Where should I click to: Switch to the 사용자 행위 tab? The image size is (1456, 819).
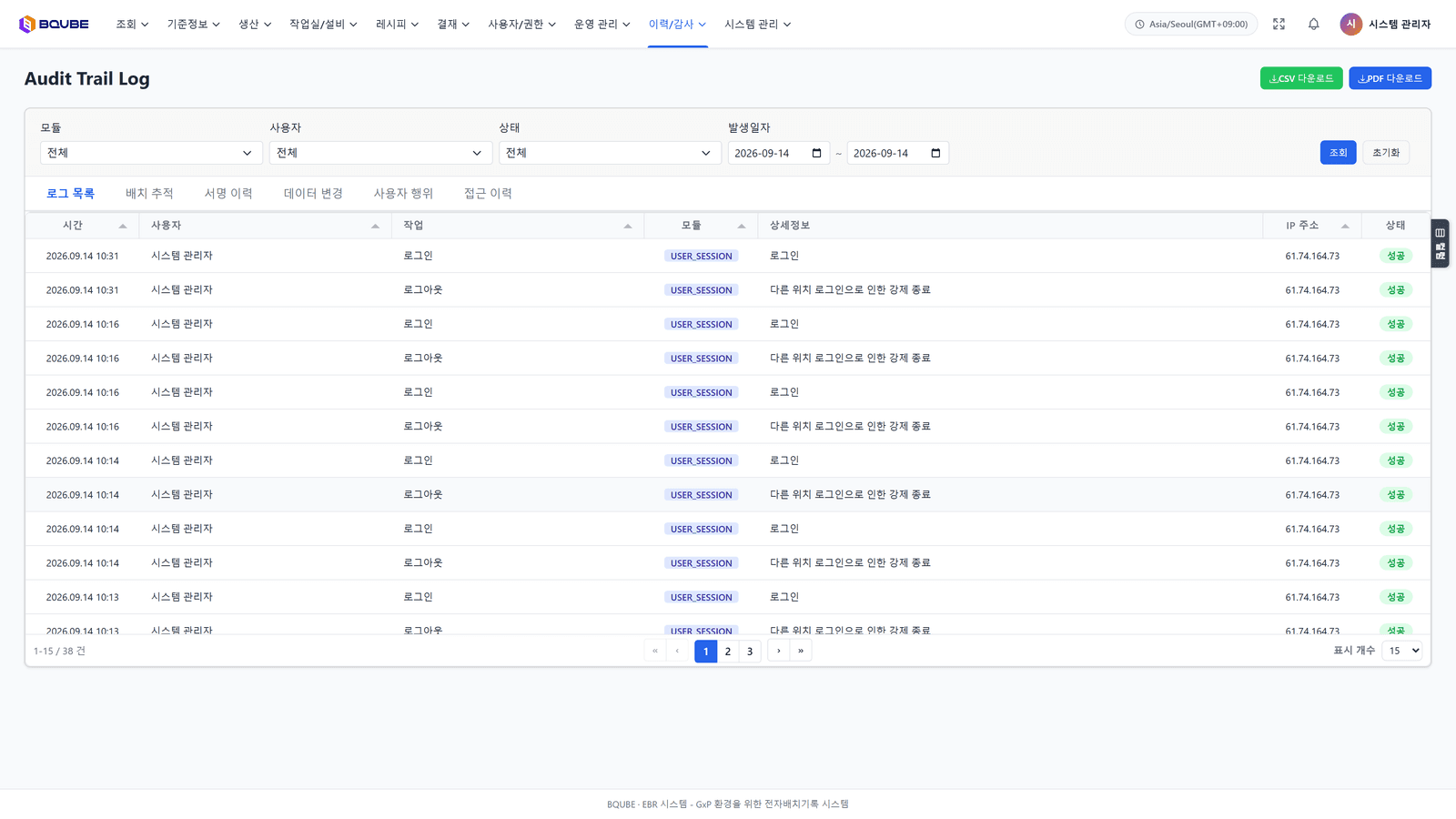(403, 194)
